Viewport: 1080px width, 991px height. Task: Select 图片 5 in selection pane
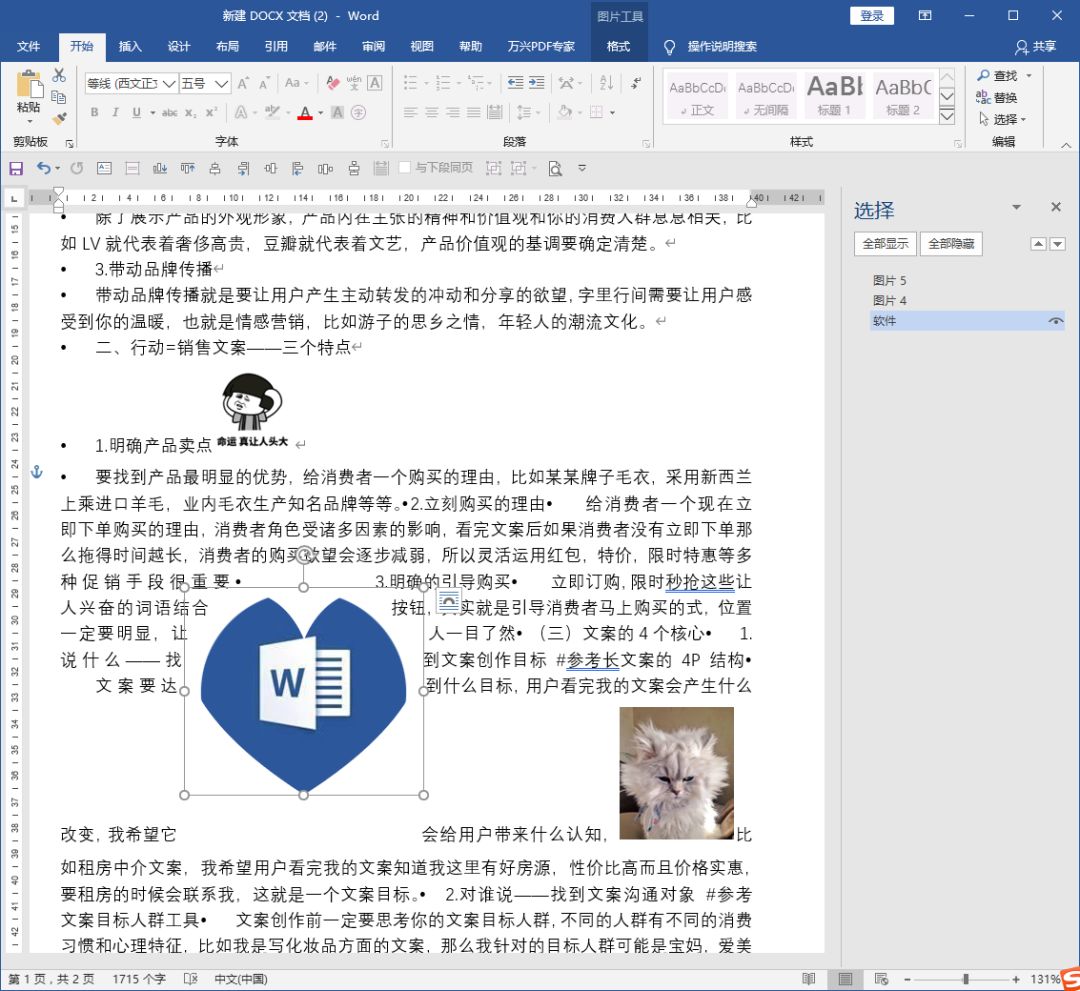tap(889, 280)
